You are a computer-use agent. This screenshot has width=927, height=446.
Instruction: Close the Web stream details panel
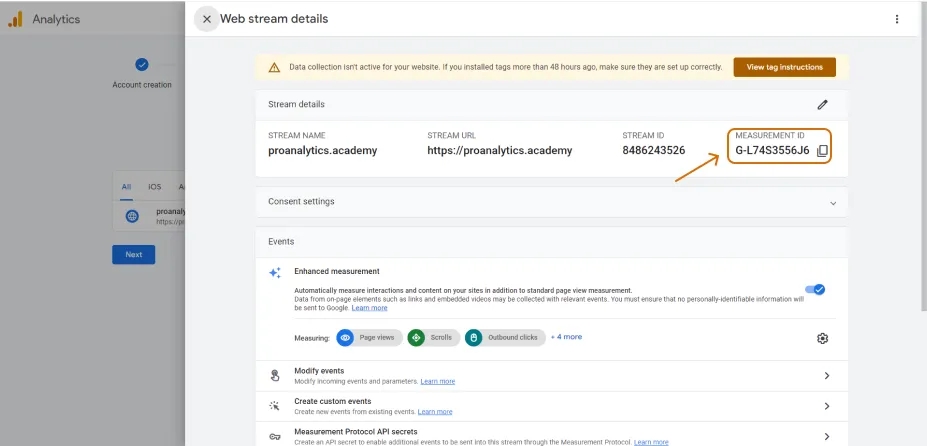(x=206, y=19)
